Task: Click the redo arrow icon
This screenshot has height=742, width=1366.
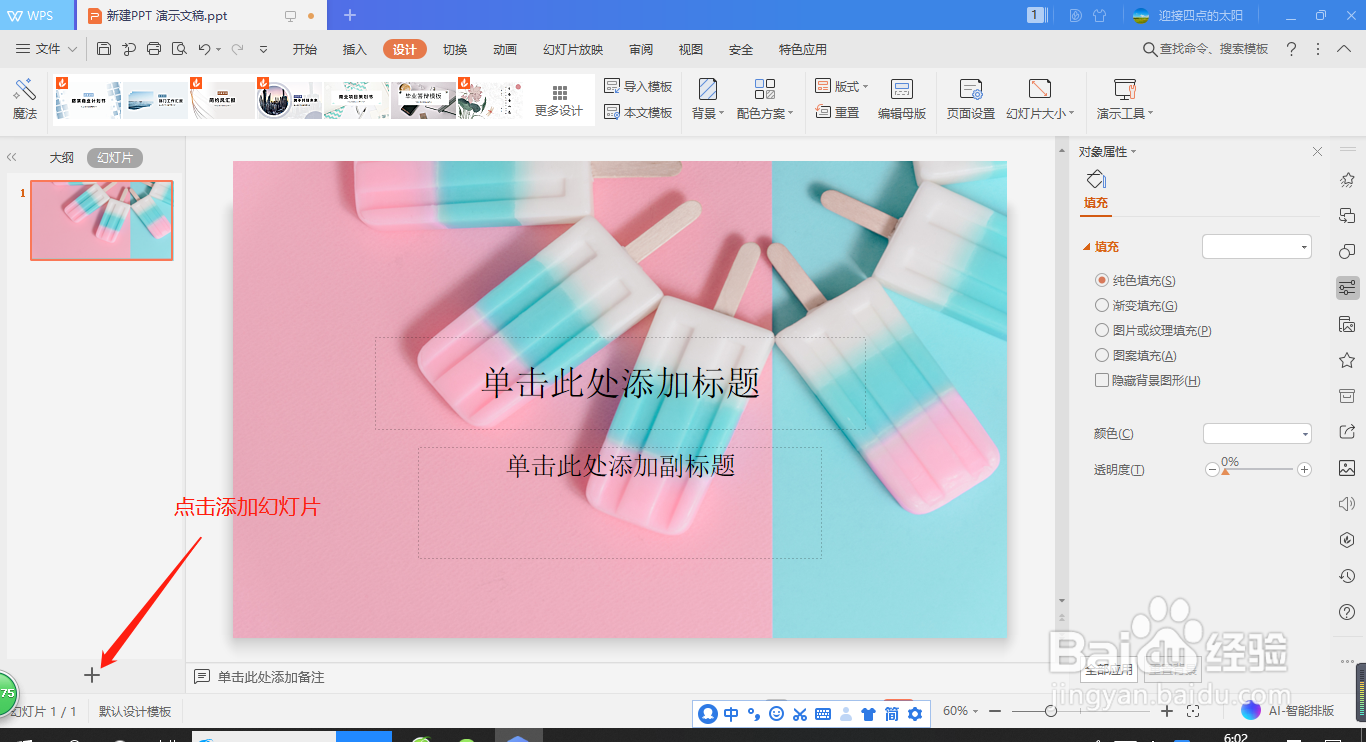Action: coord(238,49)
